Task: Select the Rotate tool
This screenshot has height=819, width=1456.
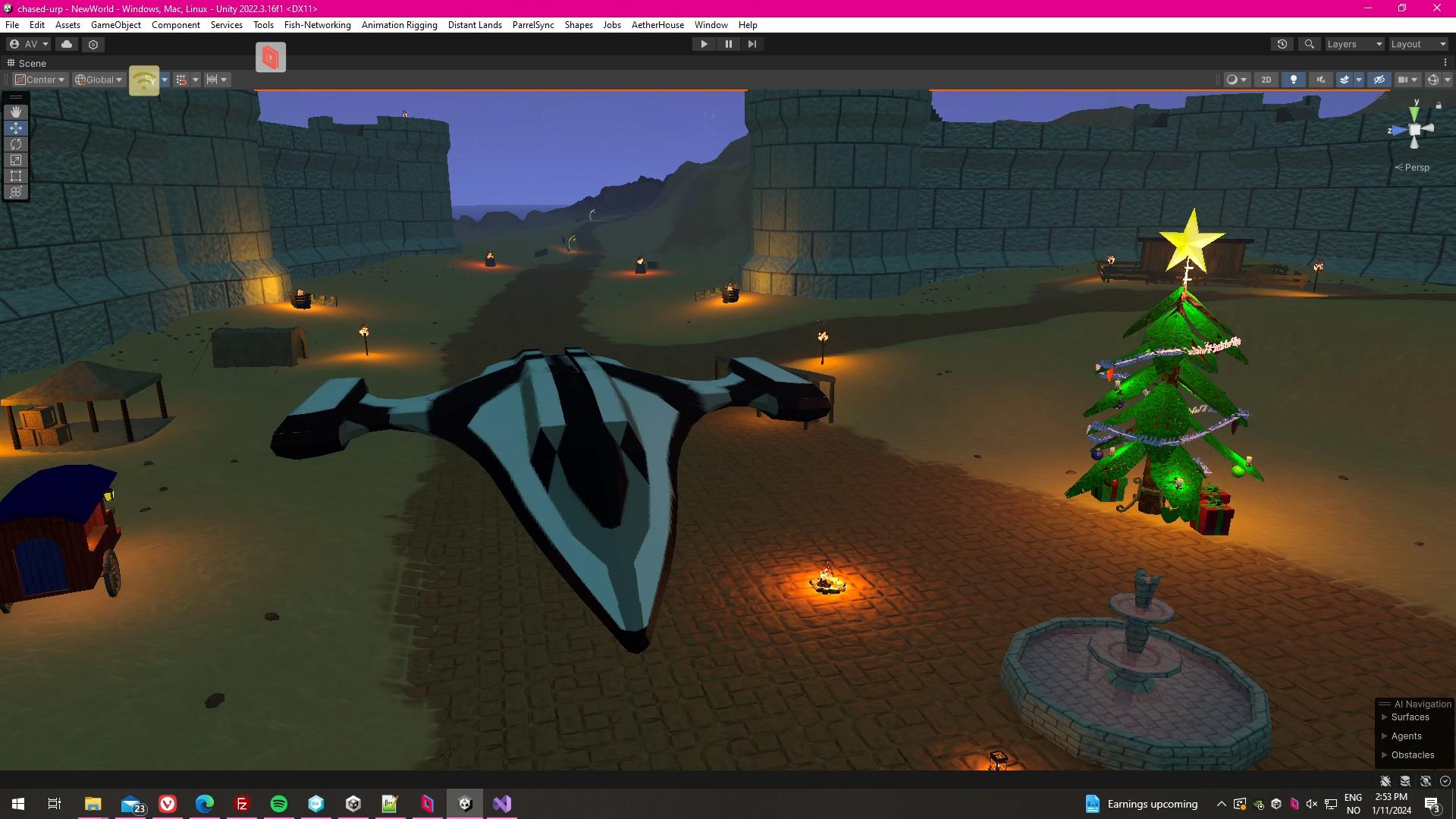Action: tap(16, 144)
